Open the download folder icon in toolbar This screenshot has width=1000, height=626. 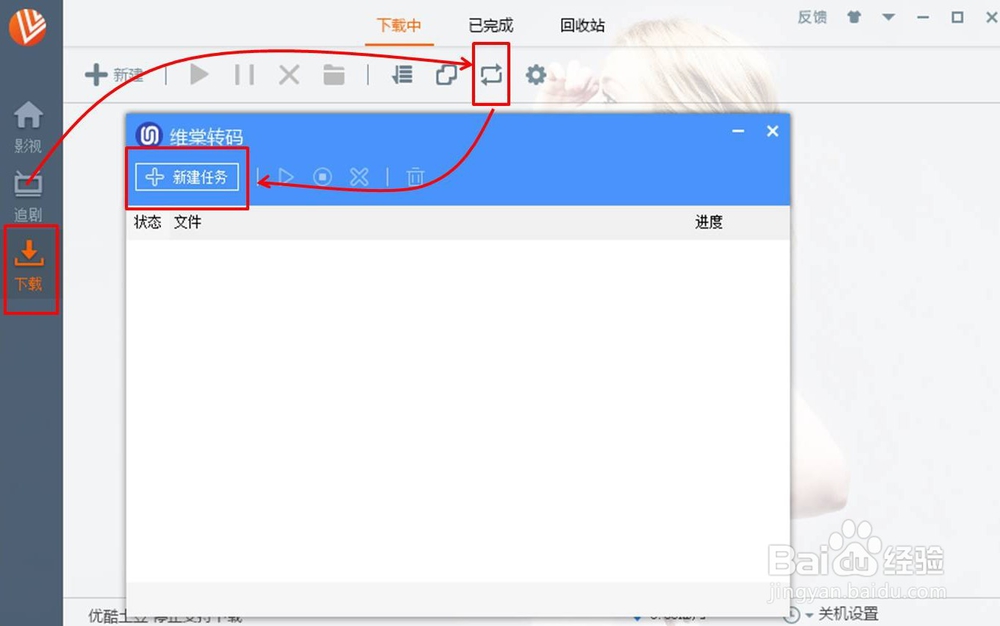[x=334, y=74]
